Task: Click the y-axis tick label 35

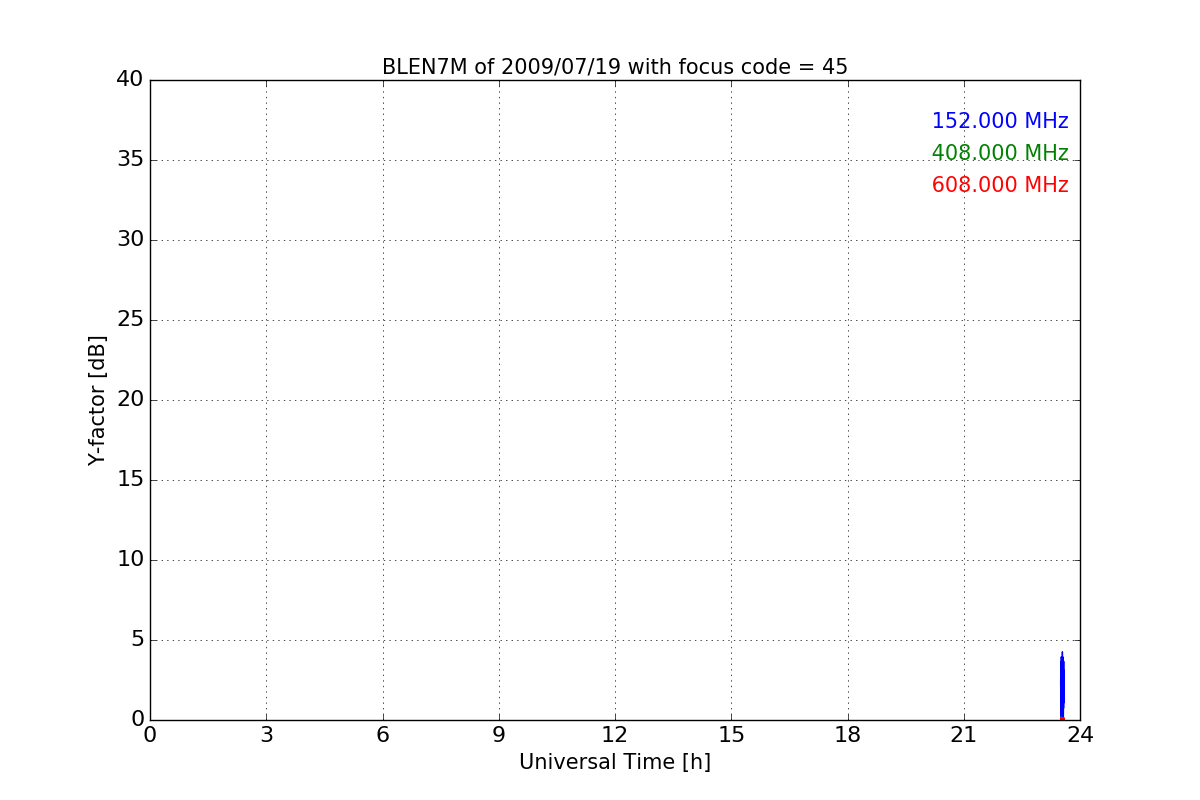Action: (130, 159)
